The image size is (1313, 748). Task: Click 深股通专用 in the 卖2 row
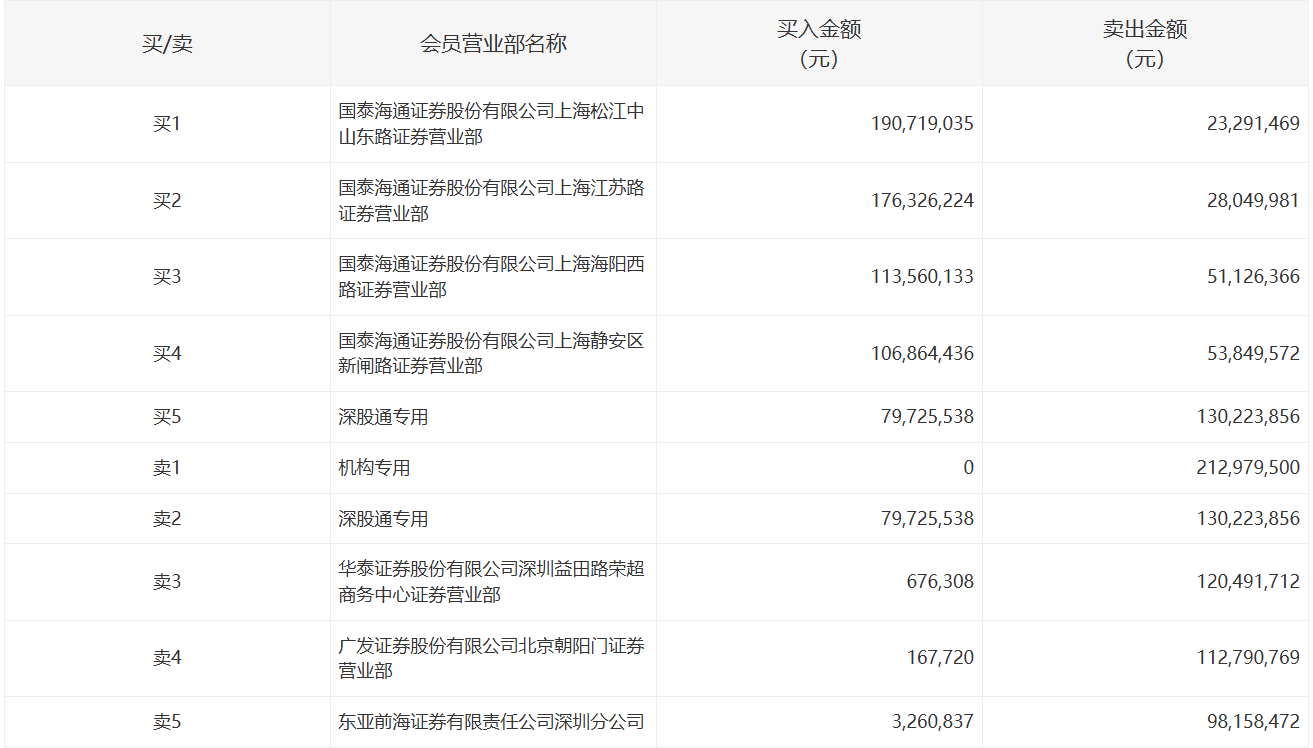[383, 519]
